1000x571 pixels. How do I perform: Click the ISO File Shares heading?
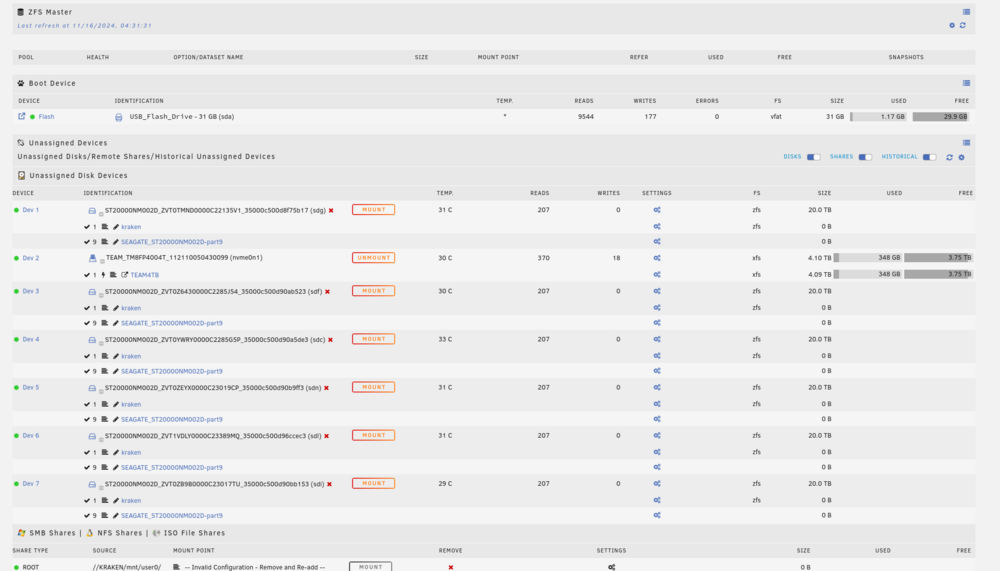click(x=195, y=533)
